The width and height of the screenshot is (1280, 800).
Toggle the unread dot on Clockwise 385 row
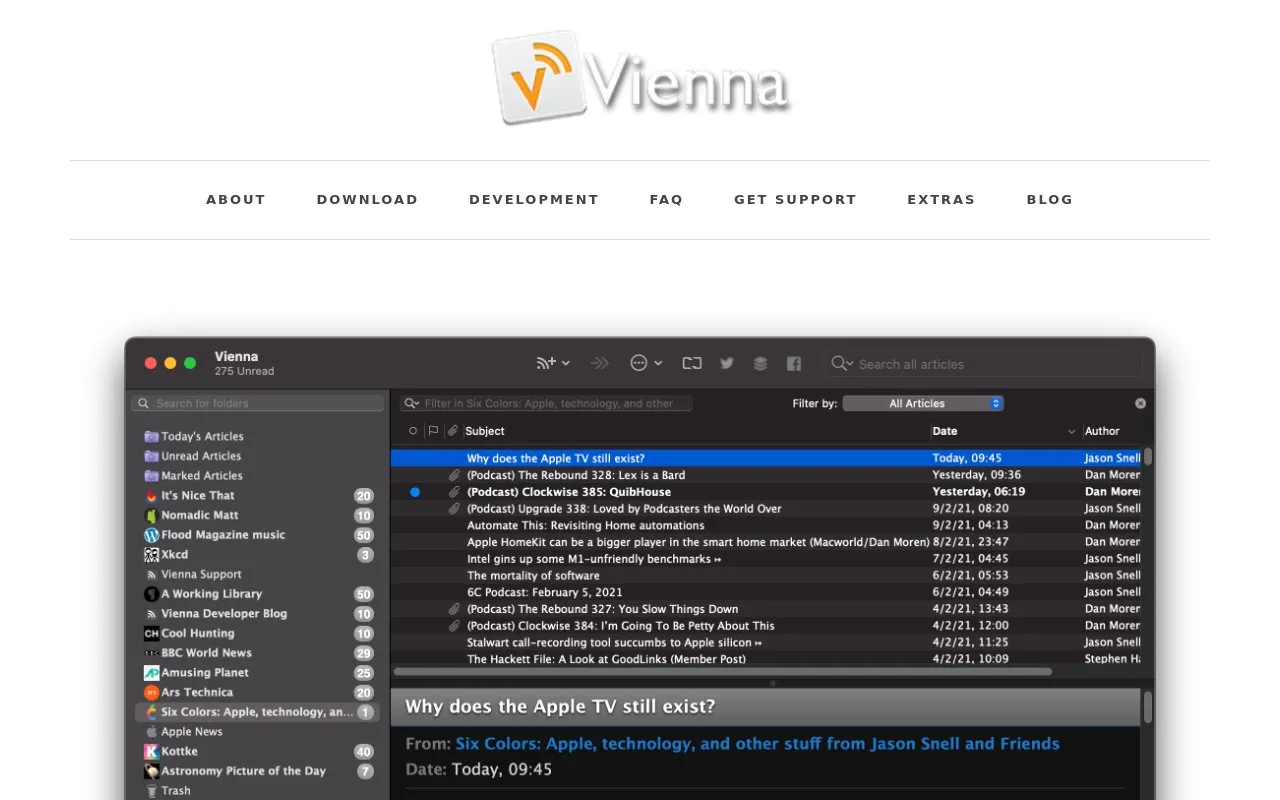pos(415,492)
